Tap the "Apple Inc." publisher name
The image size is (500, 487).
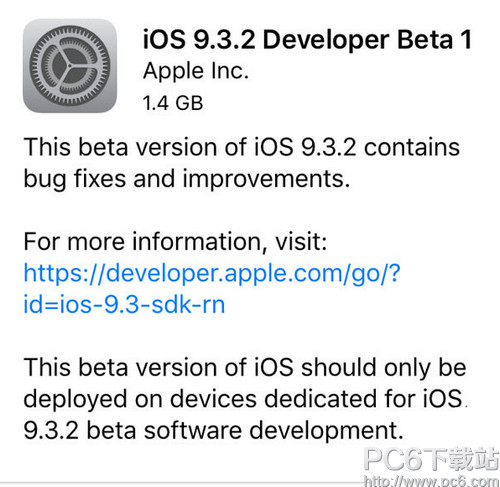196,71
